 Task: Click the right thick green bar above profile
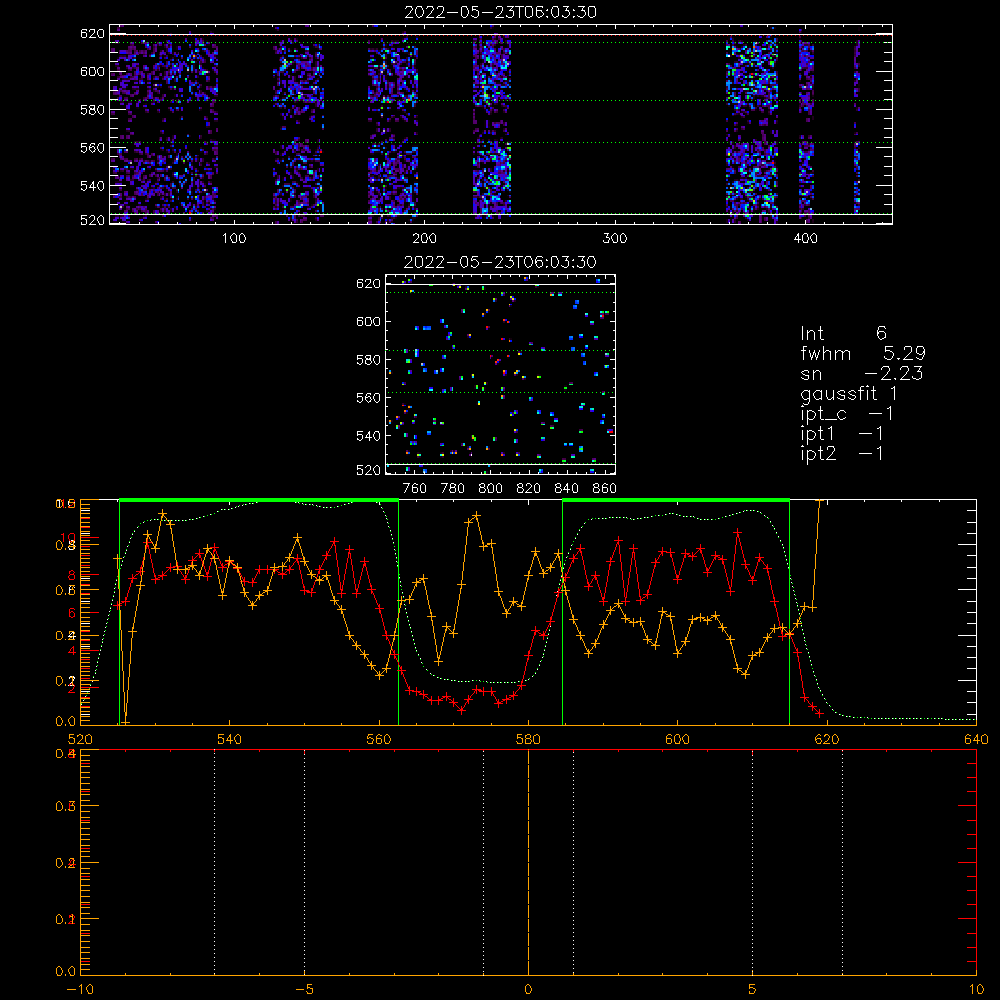676,501
